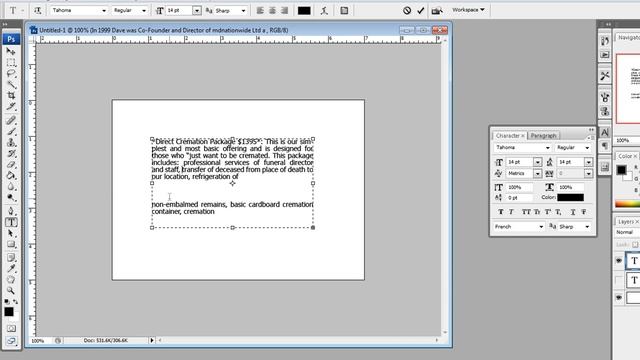Screen dimensions: 640x360
Task: Switch to the Paragraph tab
Action: click(x=543, y=136)
